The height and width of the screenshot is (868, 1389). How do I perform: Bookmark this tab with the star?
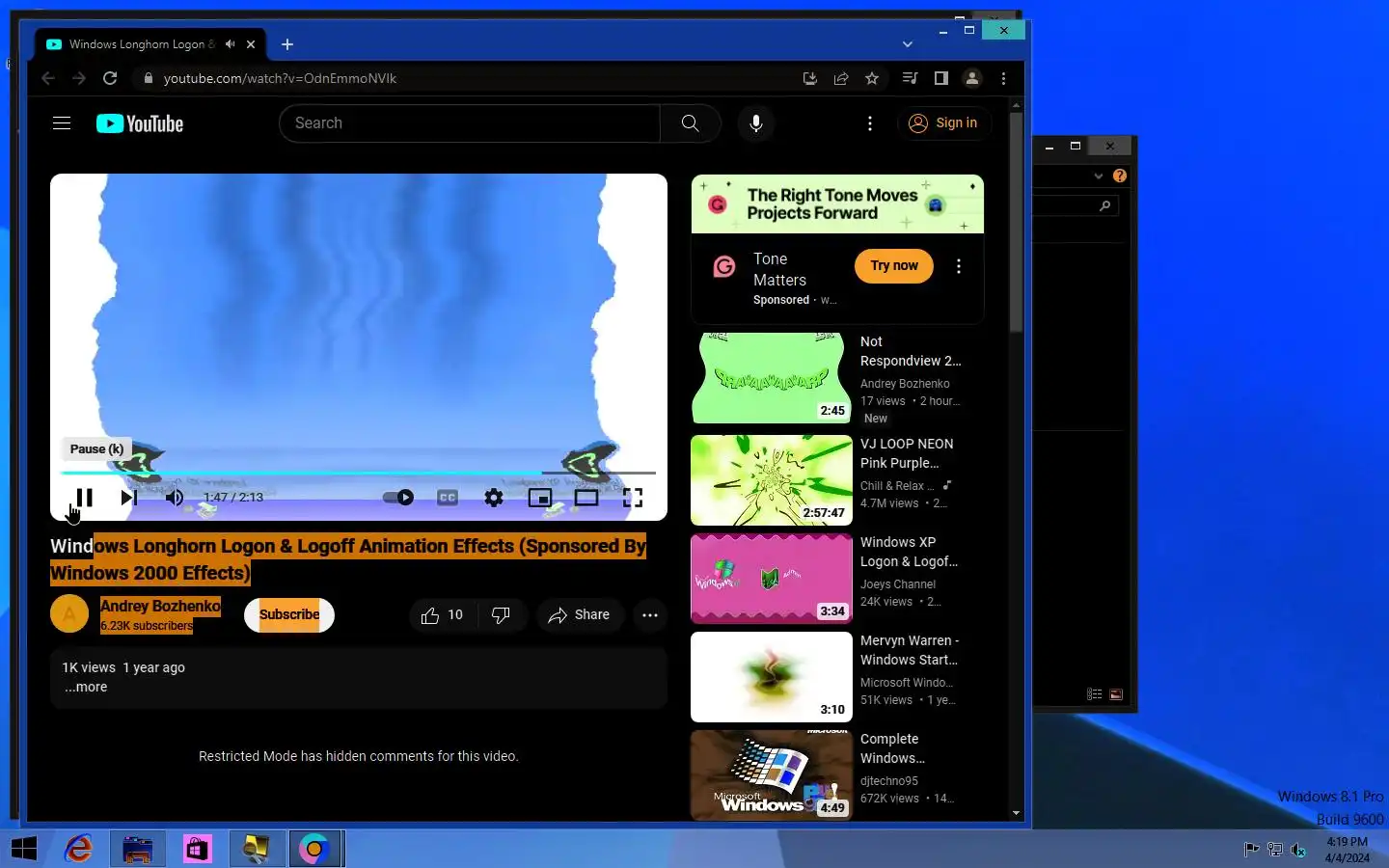(872, 78)
